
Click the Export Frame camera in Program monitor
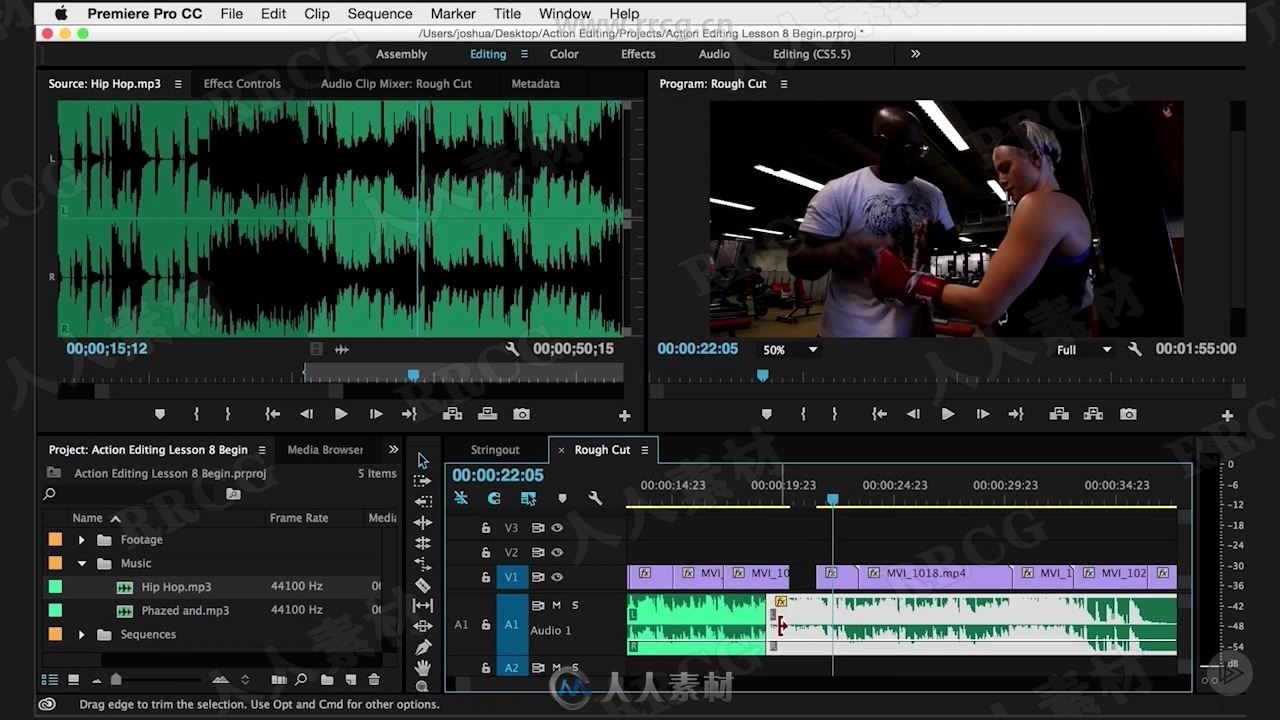coord(1128,414)
